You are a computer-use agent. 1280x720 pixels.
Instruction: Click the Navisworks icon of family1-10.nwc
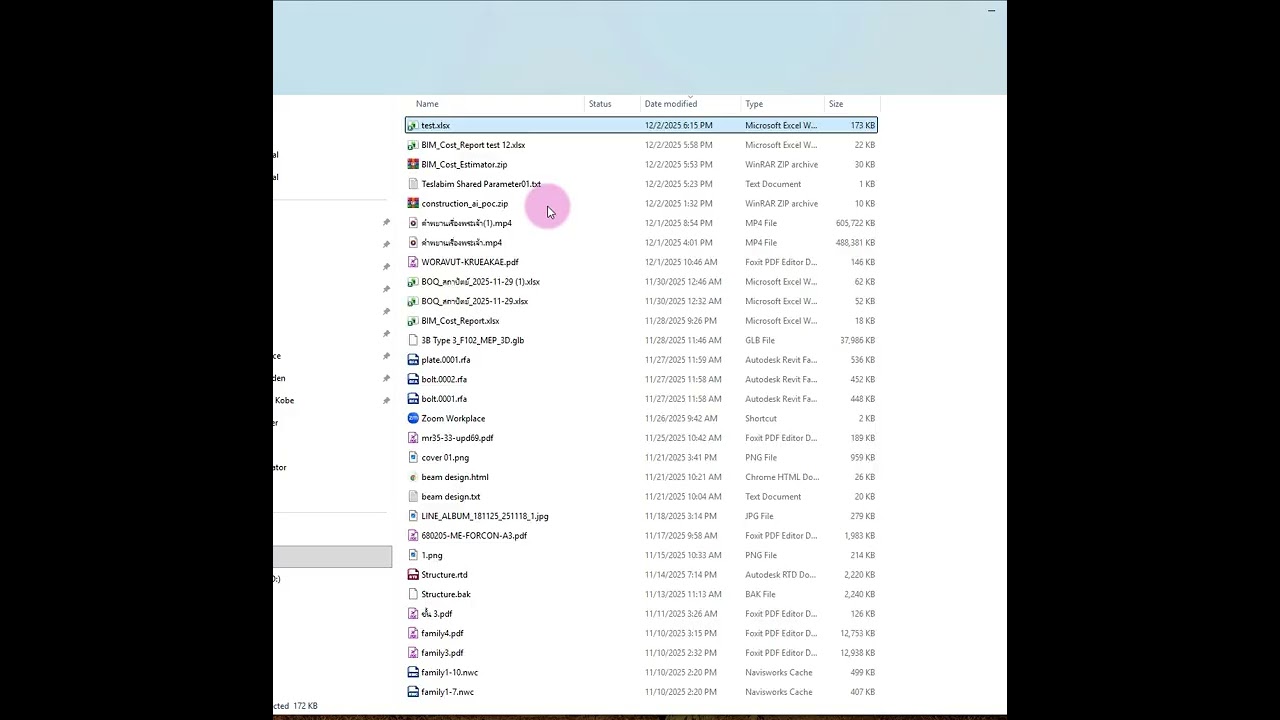coord(413,672)
